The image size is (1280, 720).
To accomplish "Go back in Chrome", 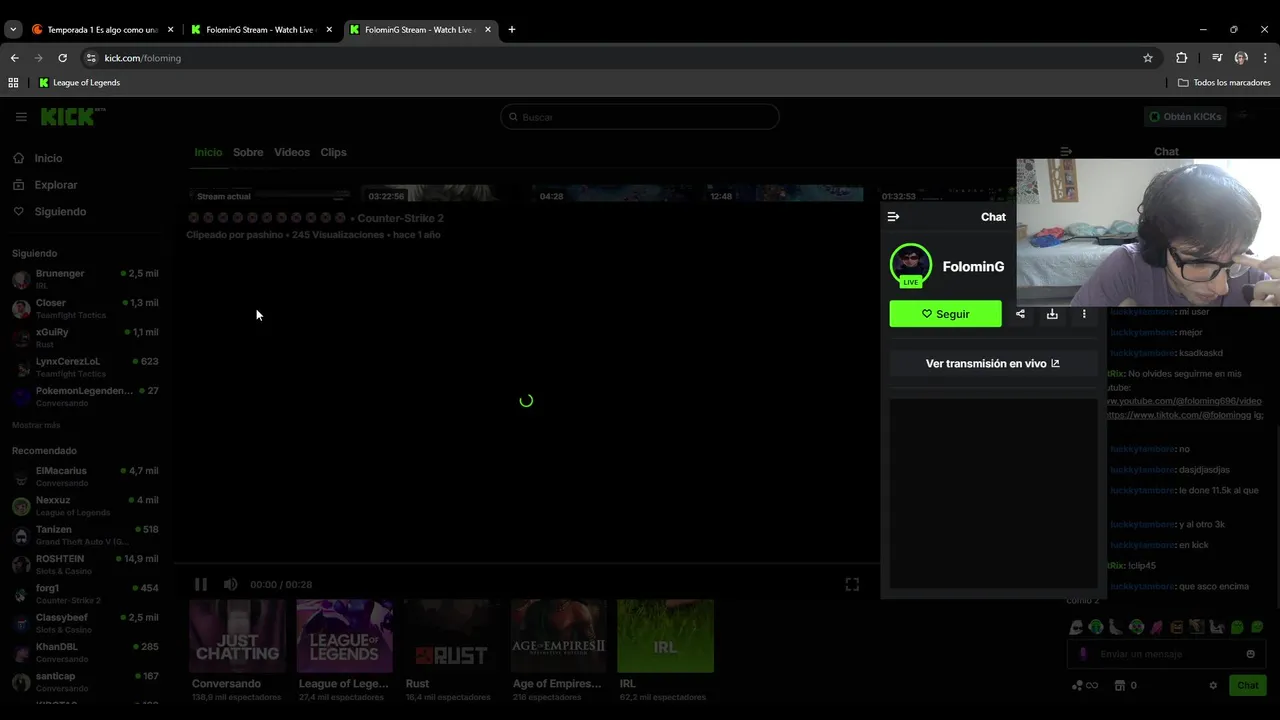I will pyautogui.click(x=14, y=58).
